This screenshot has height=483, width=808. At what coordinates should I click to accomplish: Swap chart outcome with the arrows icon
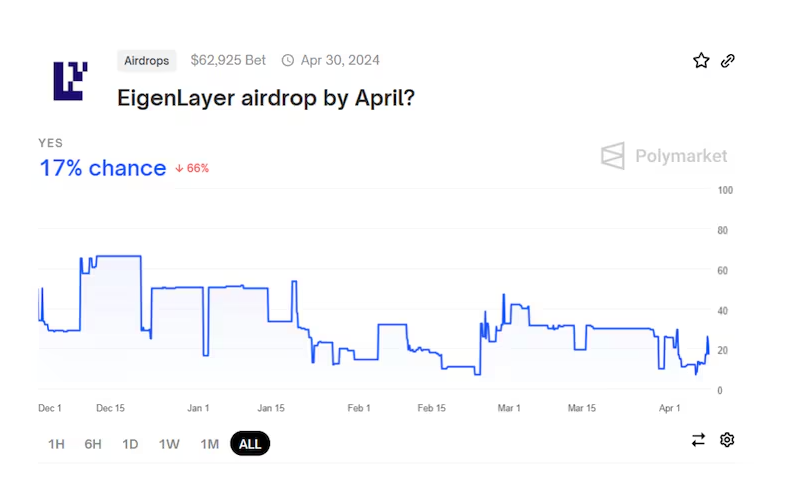(x=698, y=440)
